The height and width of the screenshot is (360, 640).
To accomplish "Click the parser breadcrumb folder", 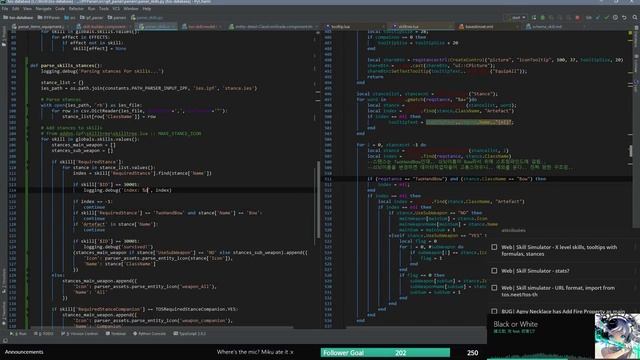I will coord(117,18).
